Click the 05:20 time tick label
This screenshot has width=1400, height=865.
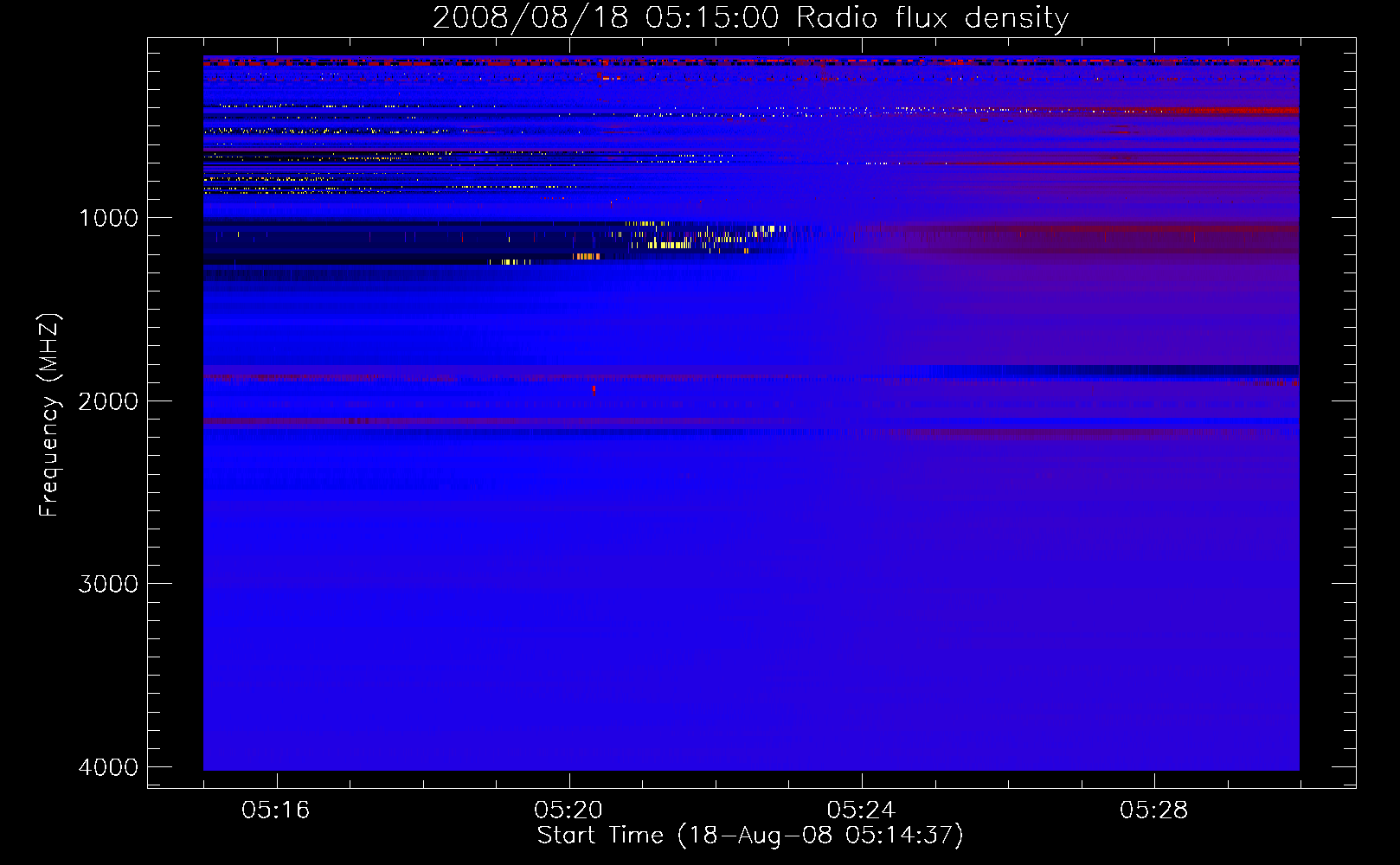(568, 810)
